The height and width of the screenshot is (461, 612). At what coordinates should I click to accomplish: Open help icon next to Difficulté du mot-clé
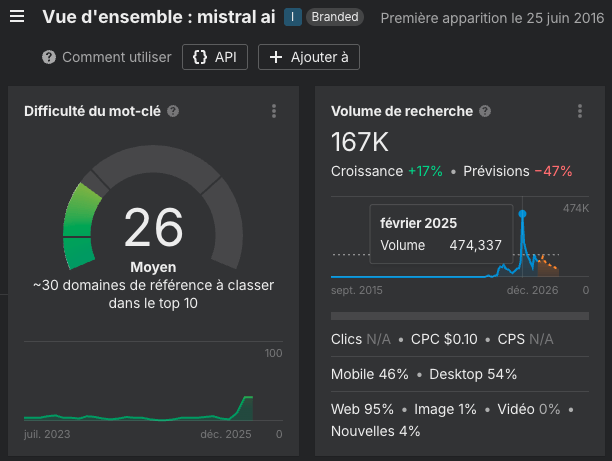point(174,111)
